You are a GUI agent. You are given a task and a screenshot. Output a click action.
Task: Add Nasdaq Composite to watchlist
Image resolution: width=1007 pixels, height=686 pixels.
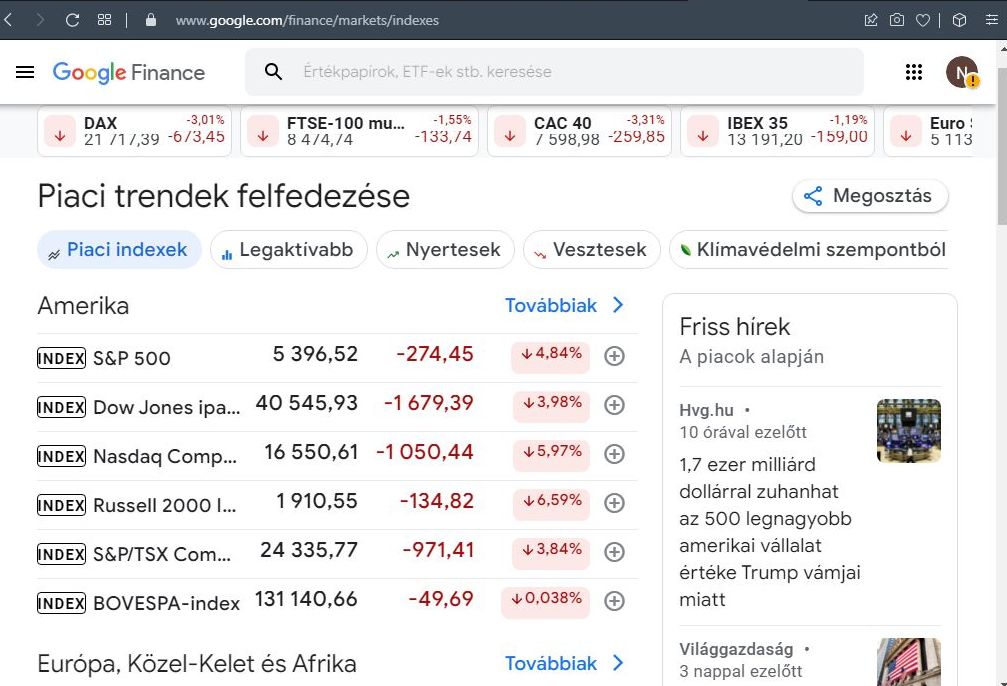[615, 454]
